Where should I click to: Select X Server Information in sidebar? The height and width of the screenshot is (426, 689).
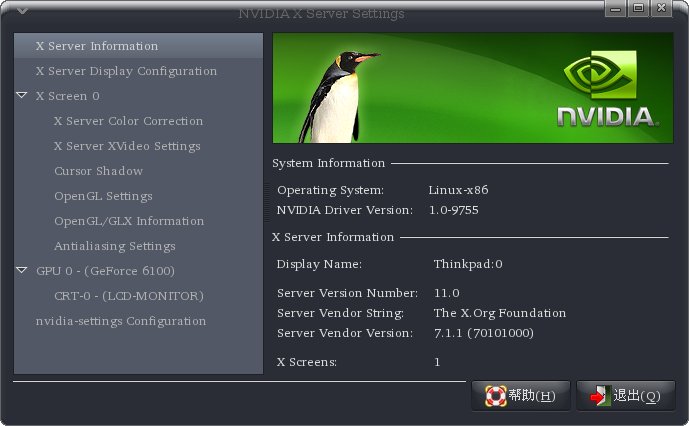[138, 46]
